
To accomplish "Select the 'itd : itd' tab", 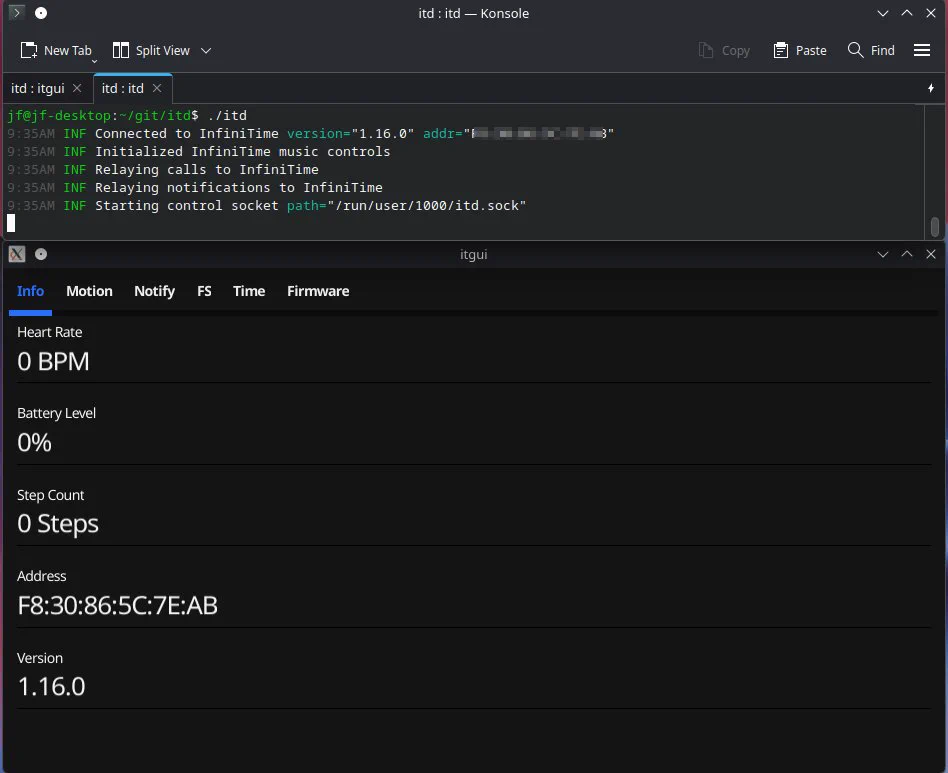I will tap(123, 89).
